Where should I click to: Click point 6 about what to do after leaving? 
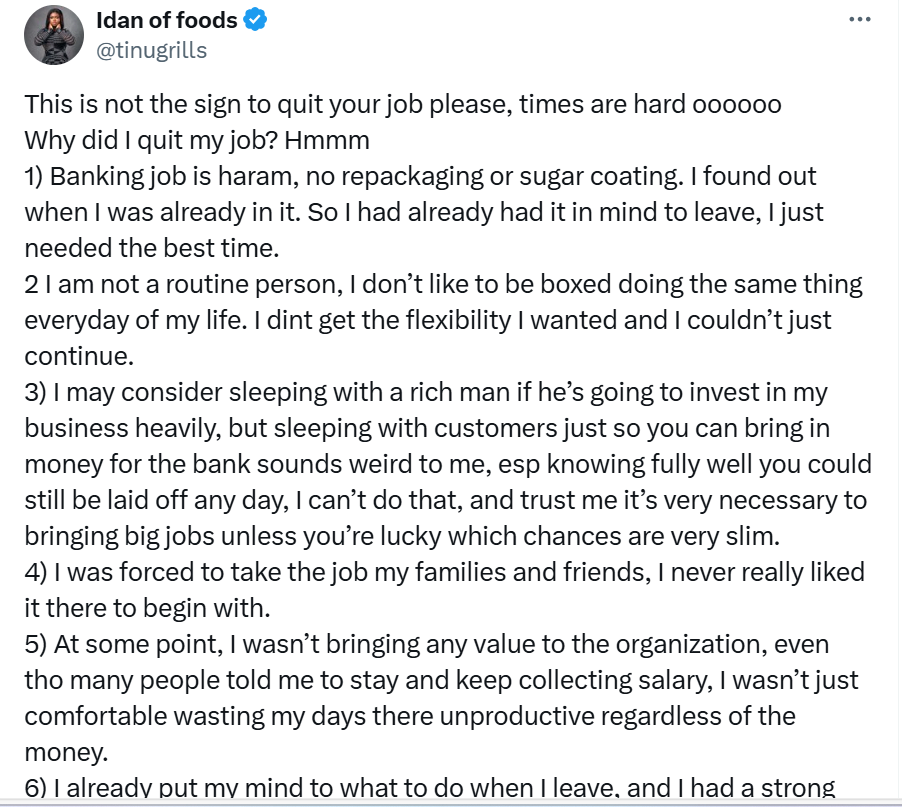click(x=429, y=788)
